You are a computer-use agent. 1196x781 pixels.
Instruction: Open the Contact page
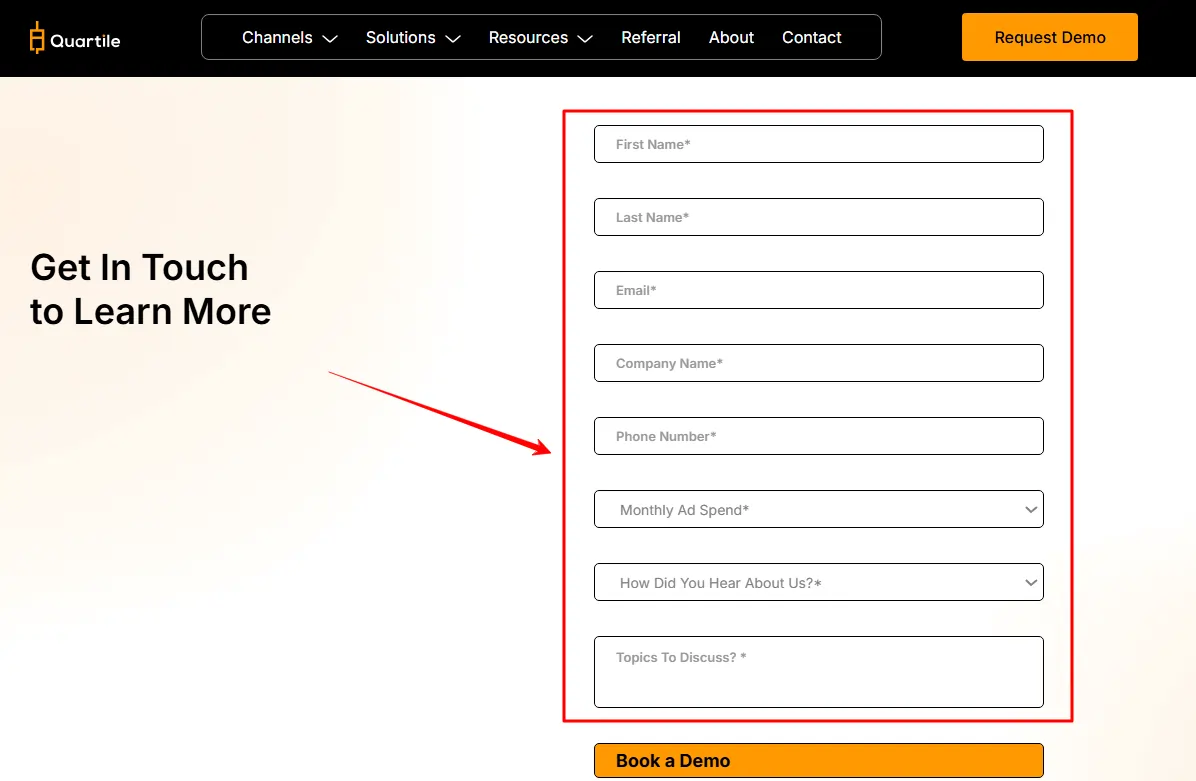[x=811, y=37]
